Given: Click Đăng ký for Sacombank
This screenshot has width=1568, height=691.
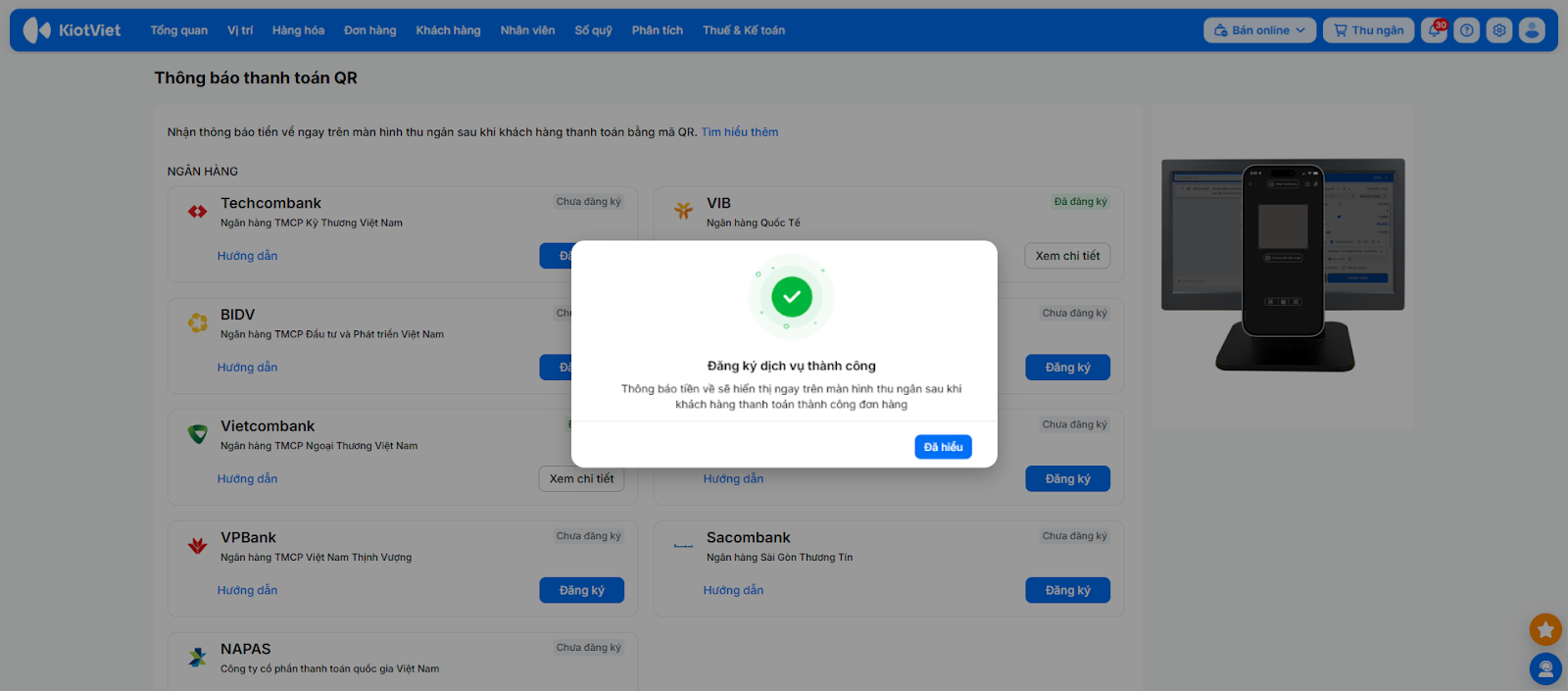Looking at the screenshot, I should [1067, 591].
